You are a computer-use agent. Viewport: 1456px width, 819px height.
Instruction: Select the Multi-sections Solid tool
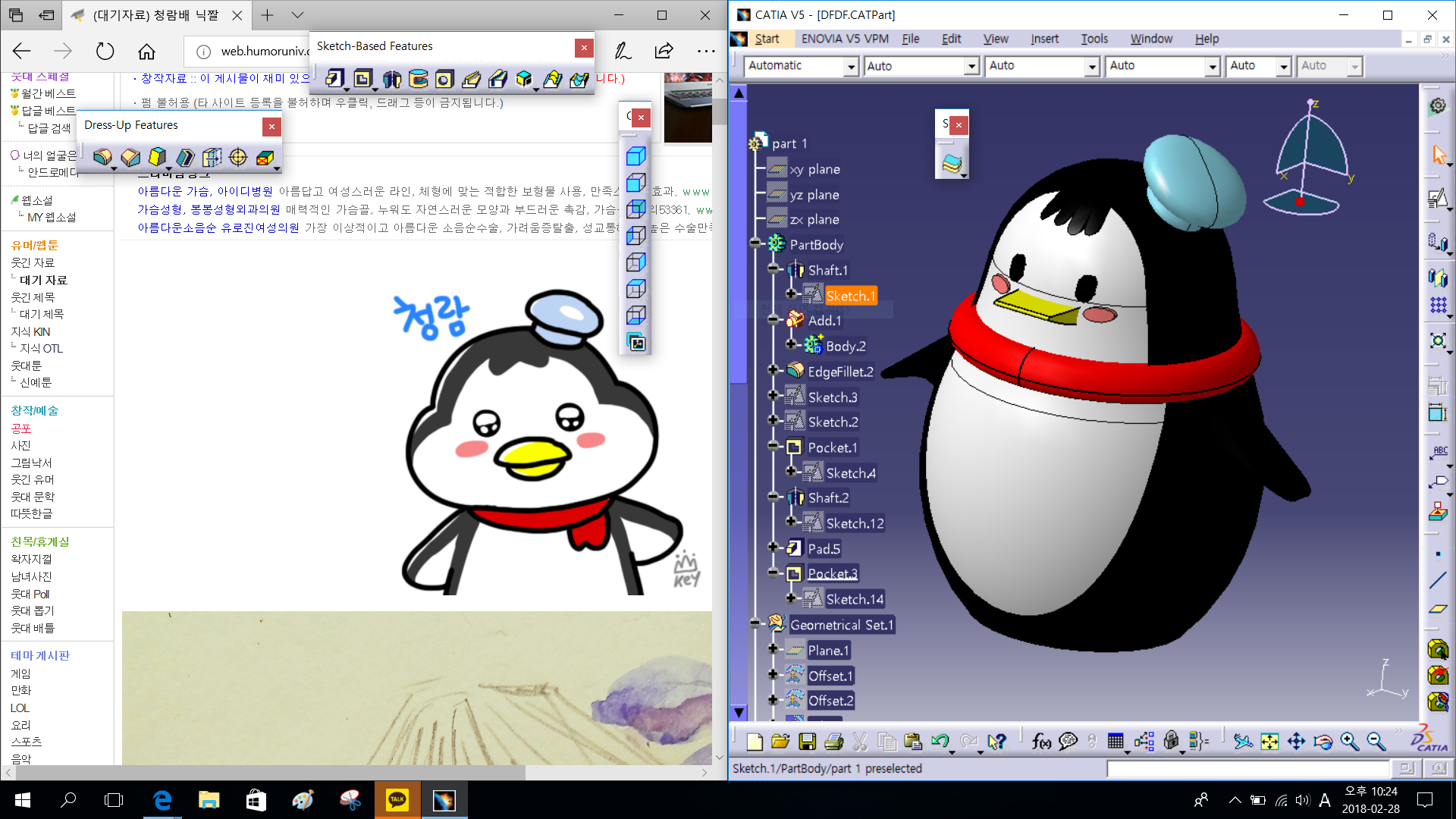pyautogui.click(x=553, y=78)
